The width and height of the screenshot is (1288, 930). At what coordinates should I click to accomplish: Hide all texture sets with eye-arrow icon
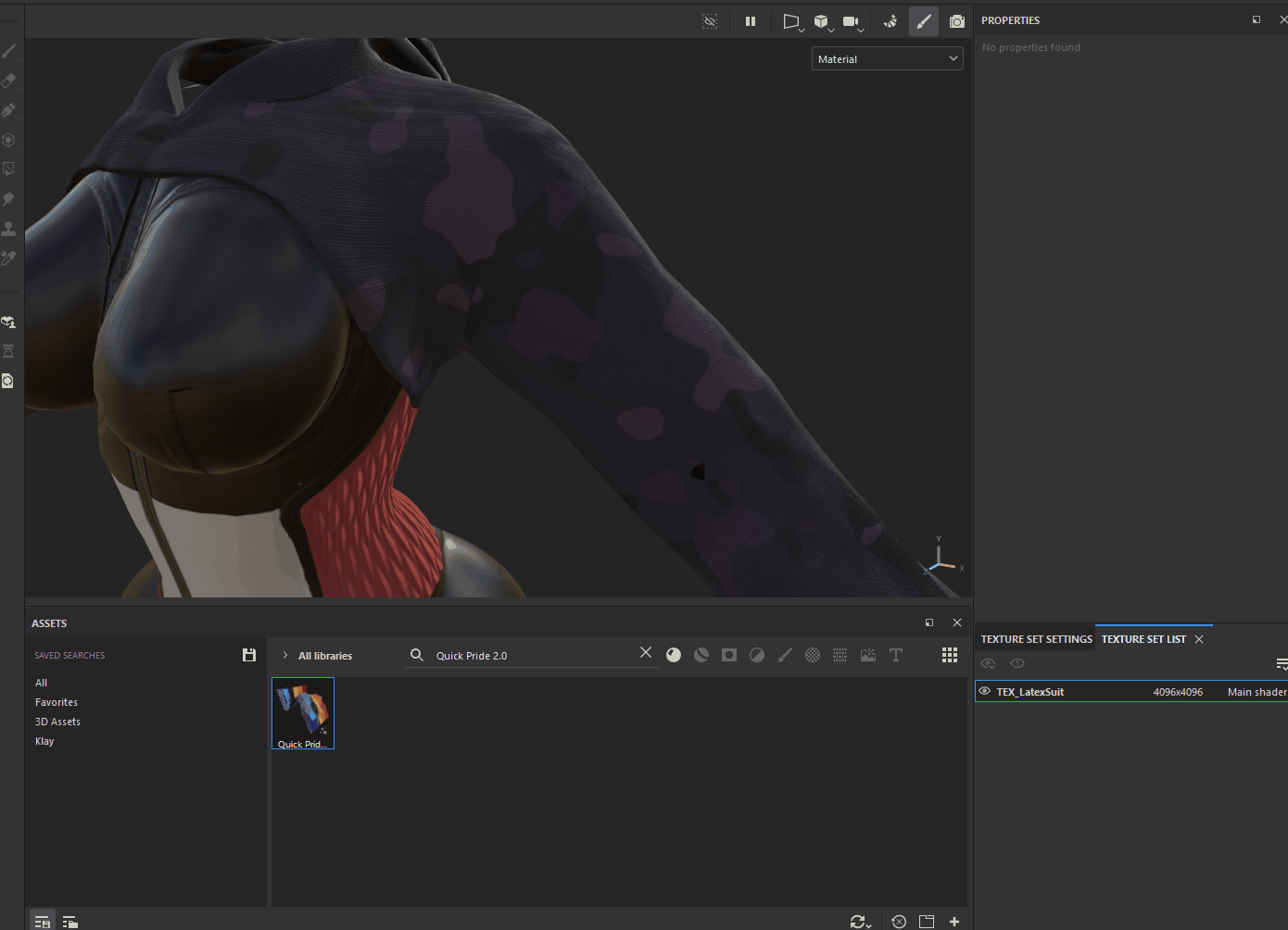988,663
